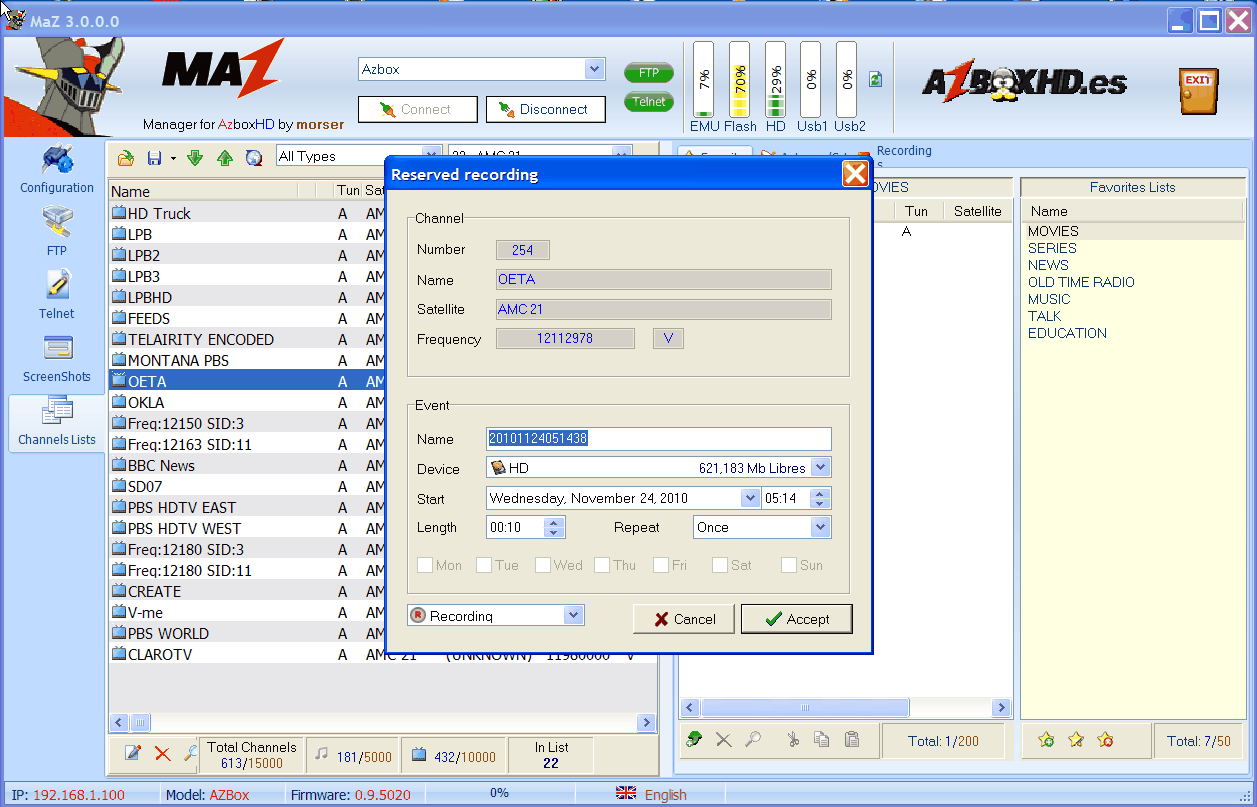Open the FTP sidebar section
1257x807 pixels.
pos(57,231)
